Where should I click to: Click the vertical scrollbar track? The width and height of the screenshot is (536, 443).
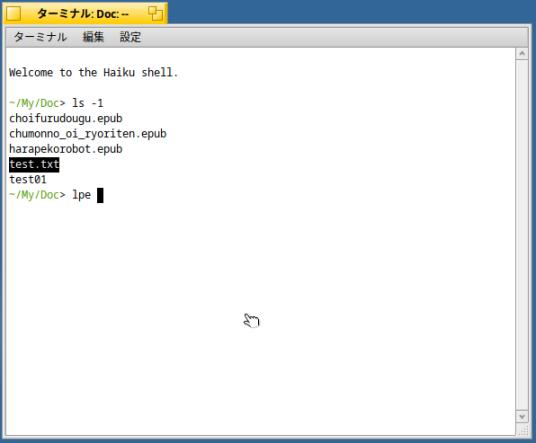(522, 235)
